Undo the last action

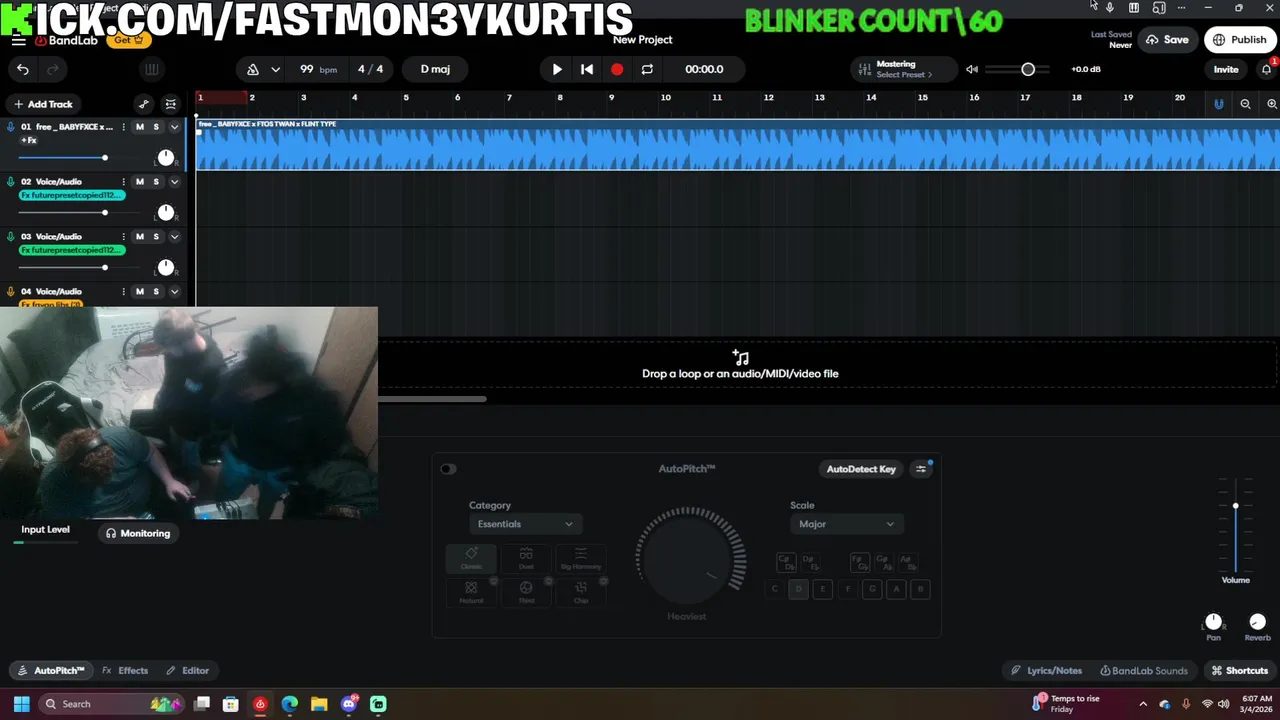(x=23, y=69)
